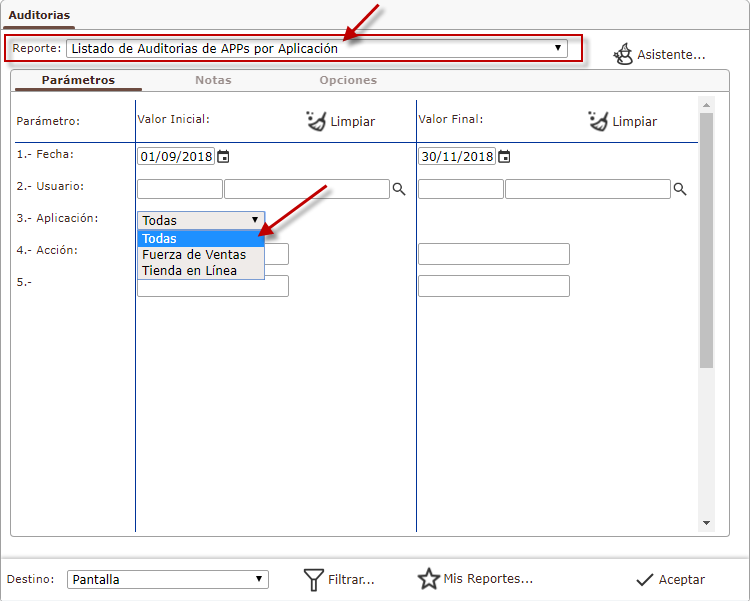The width and height of the screenshot is (751, 601).
Task: Click initial Fecha date field
Action: 176,157
